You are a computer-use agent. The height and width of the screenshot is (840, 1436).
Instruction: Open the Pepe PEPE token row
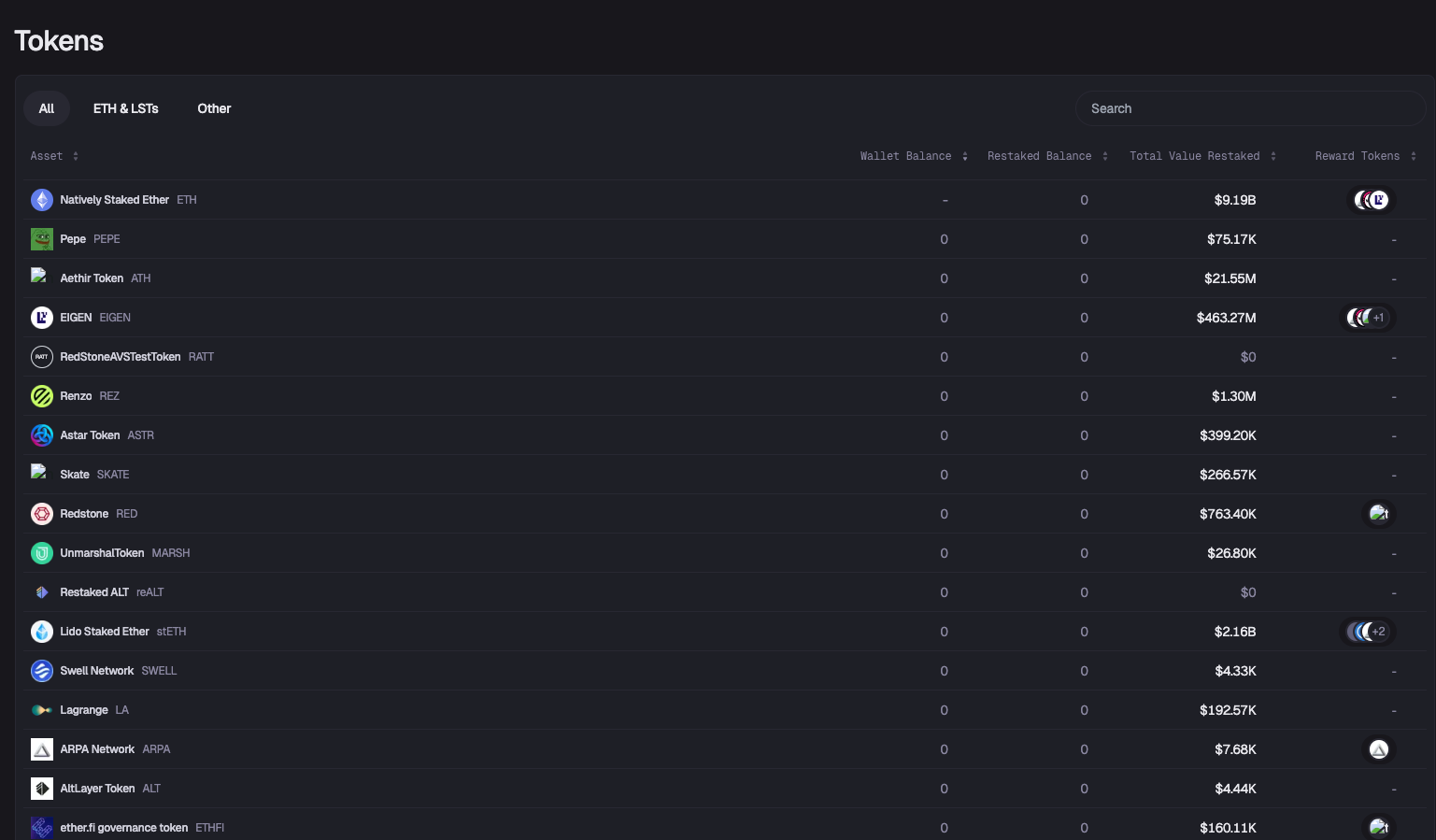725,239
